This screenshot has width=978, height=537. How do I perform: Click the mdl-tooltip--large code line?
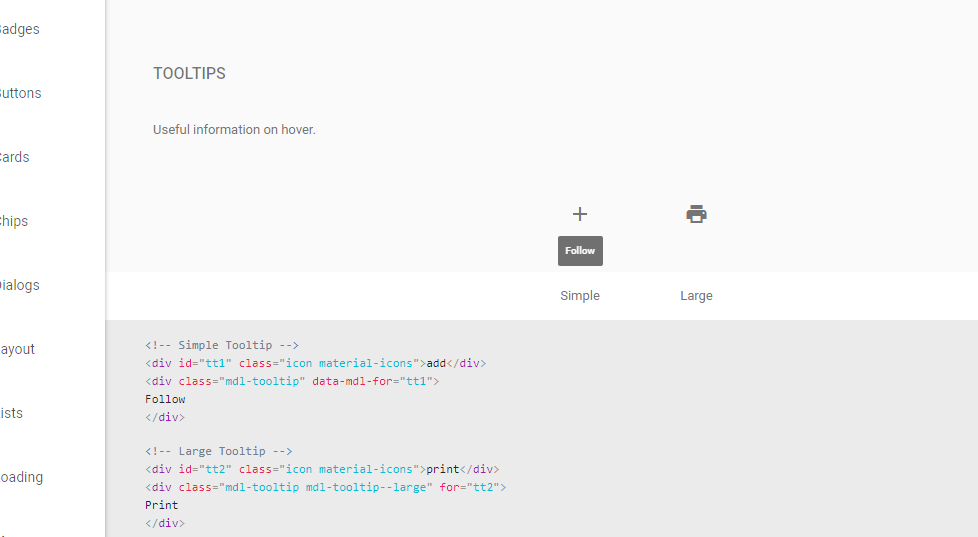[x=326, y=487]
